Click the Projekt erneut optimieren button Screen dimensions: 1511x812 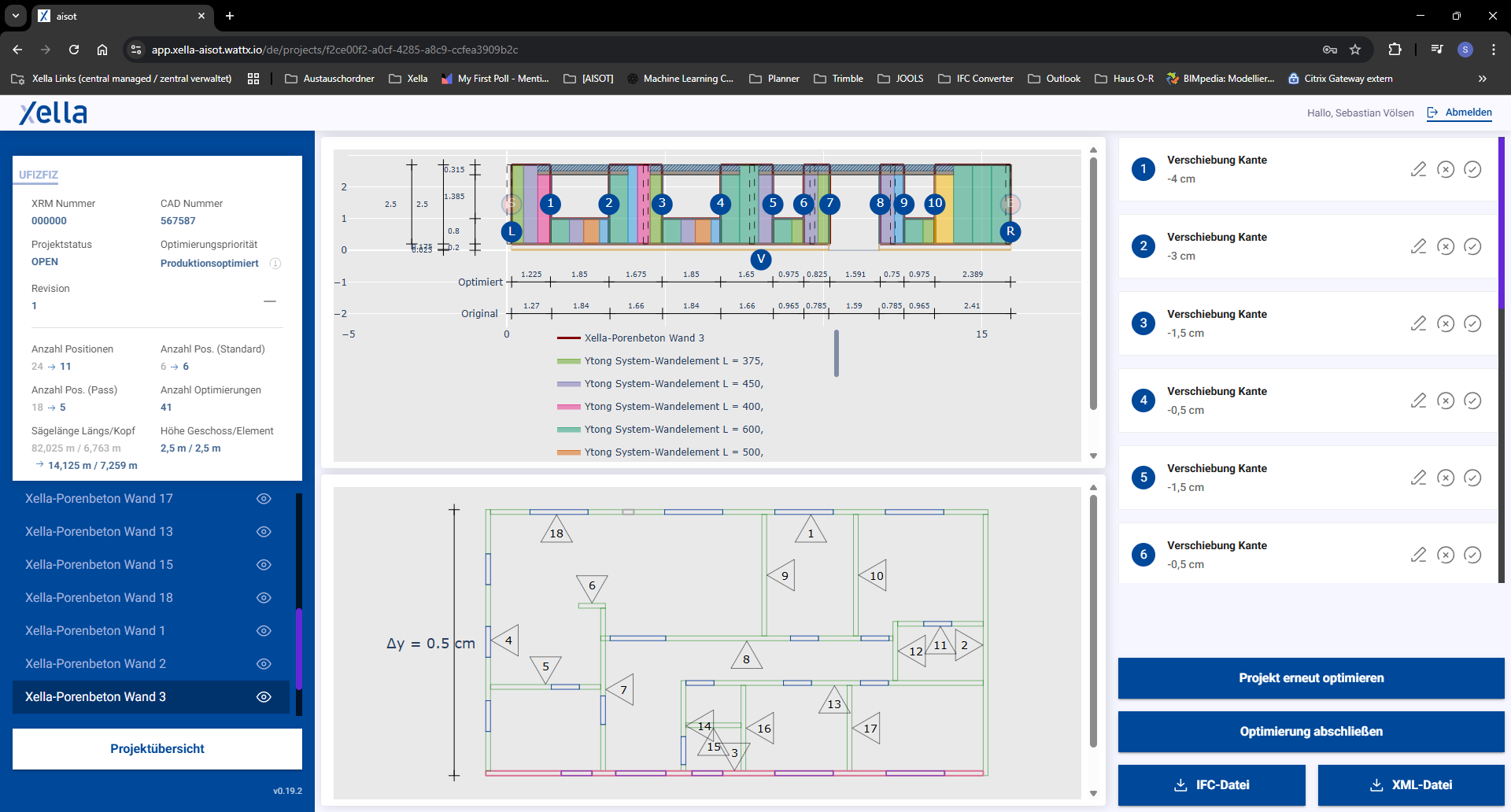coord(1310,678)
